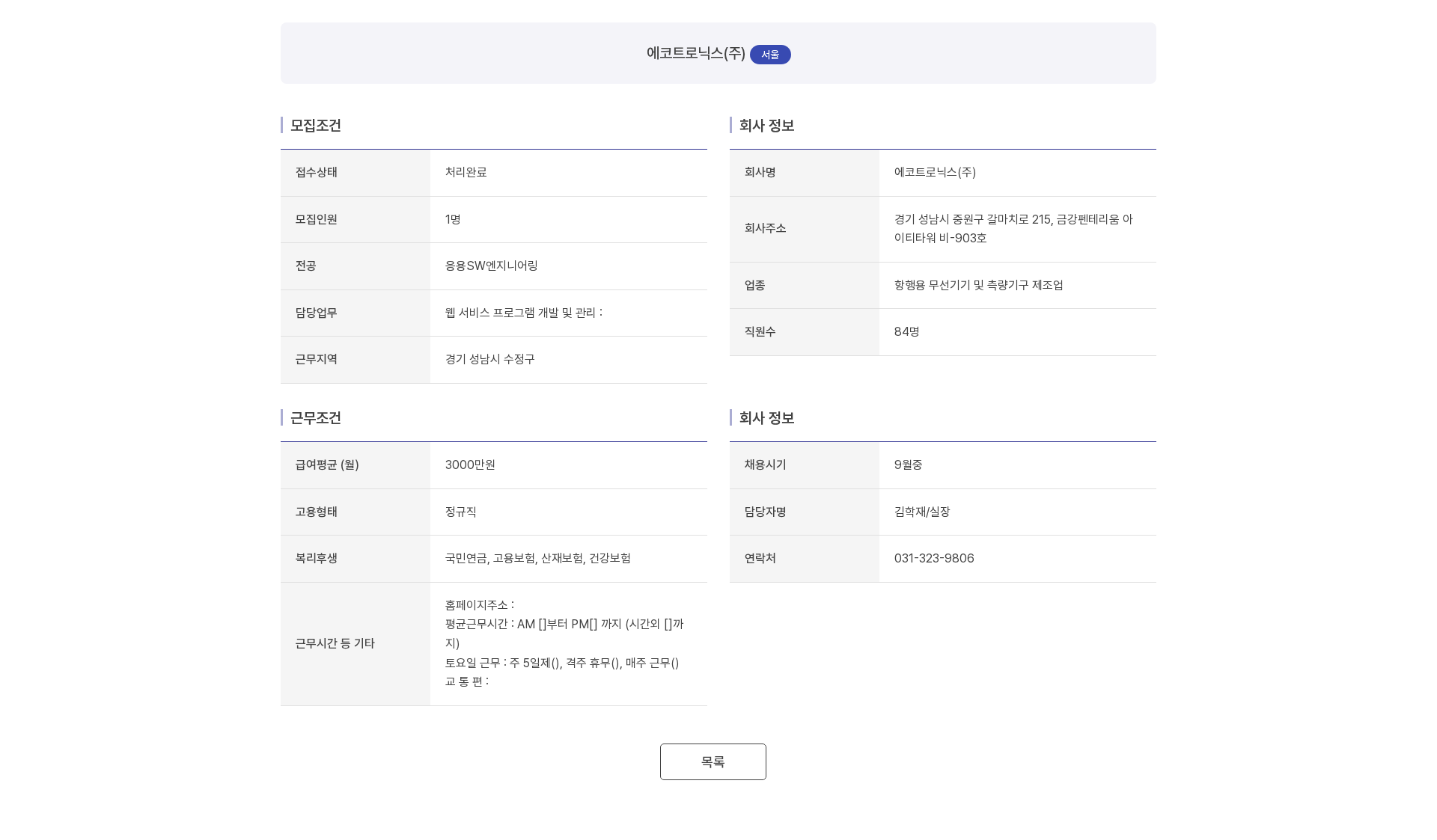1437x840 pixels.
Task: Click the 홈페이지주소 line
Action: click(x=480, y=605)
